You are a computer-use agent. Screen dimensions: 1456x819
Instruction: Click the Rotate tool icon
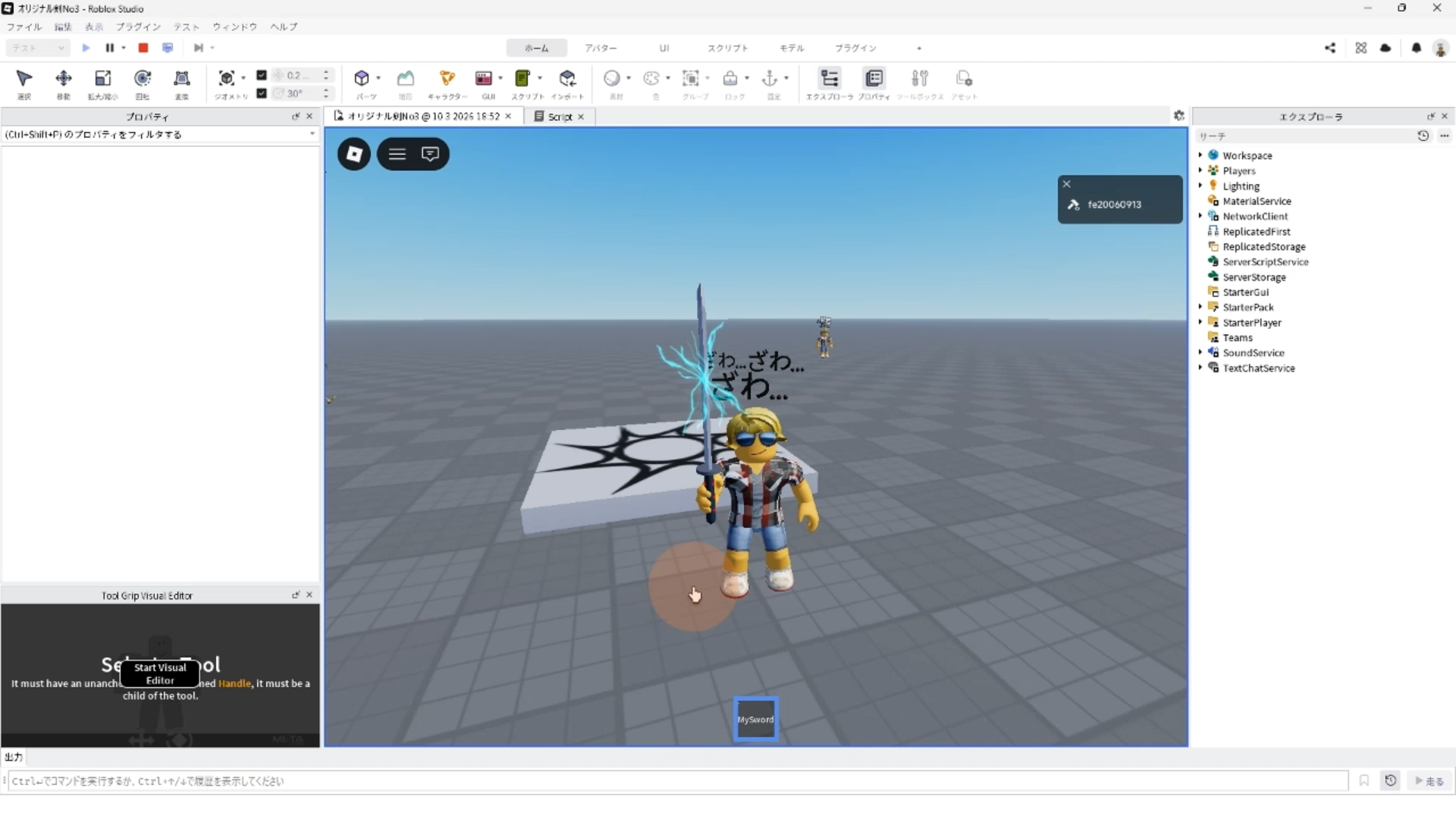(143, 79)
